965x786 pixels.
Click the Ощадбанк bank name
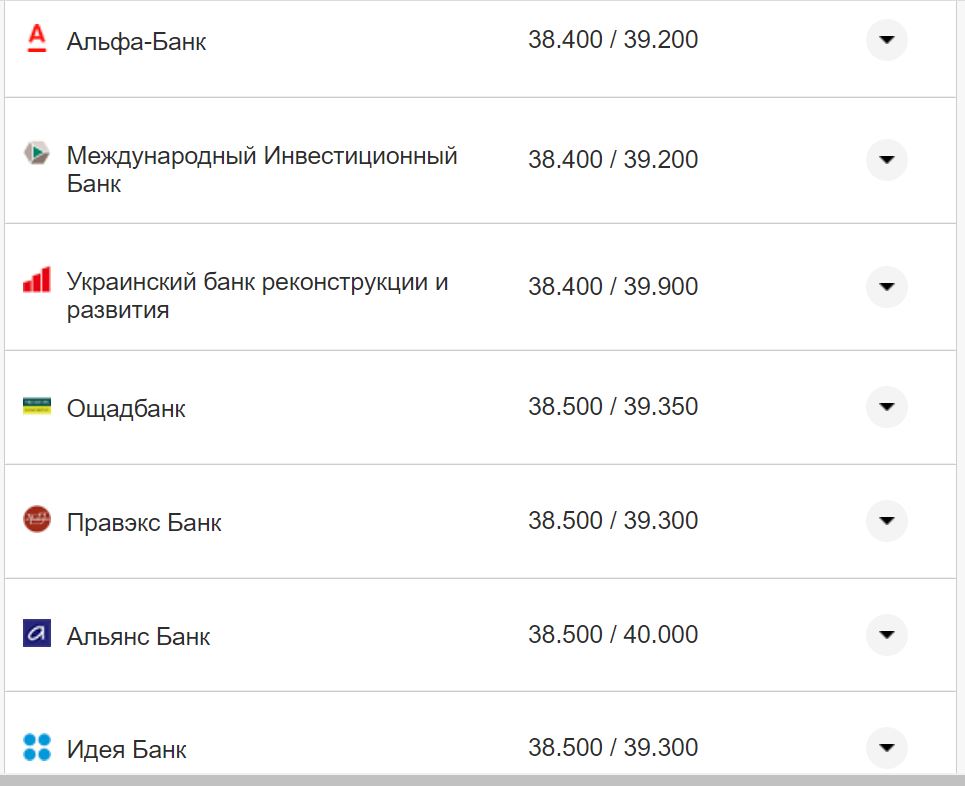click(125, 406)
